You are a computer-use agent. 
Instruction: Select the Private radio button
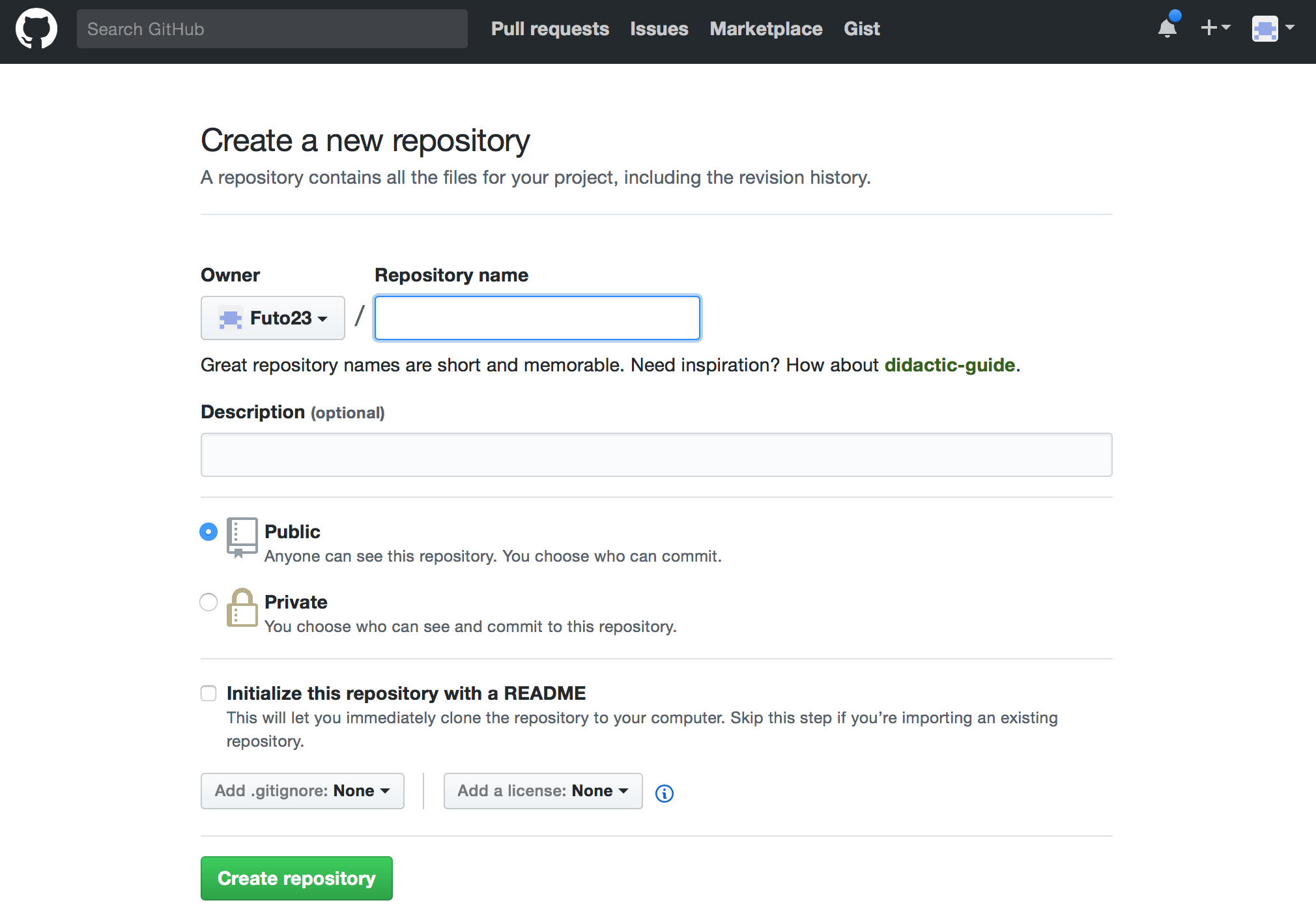[x=208, y=602]
